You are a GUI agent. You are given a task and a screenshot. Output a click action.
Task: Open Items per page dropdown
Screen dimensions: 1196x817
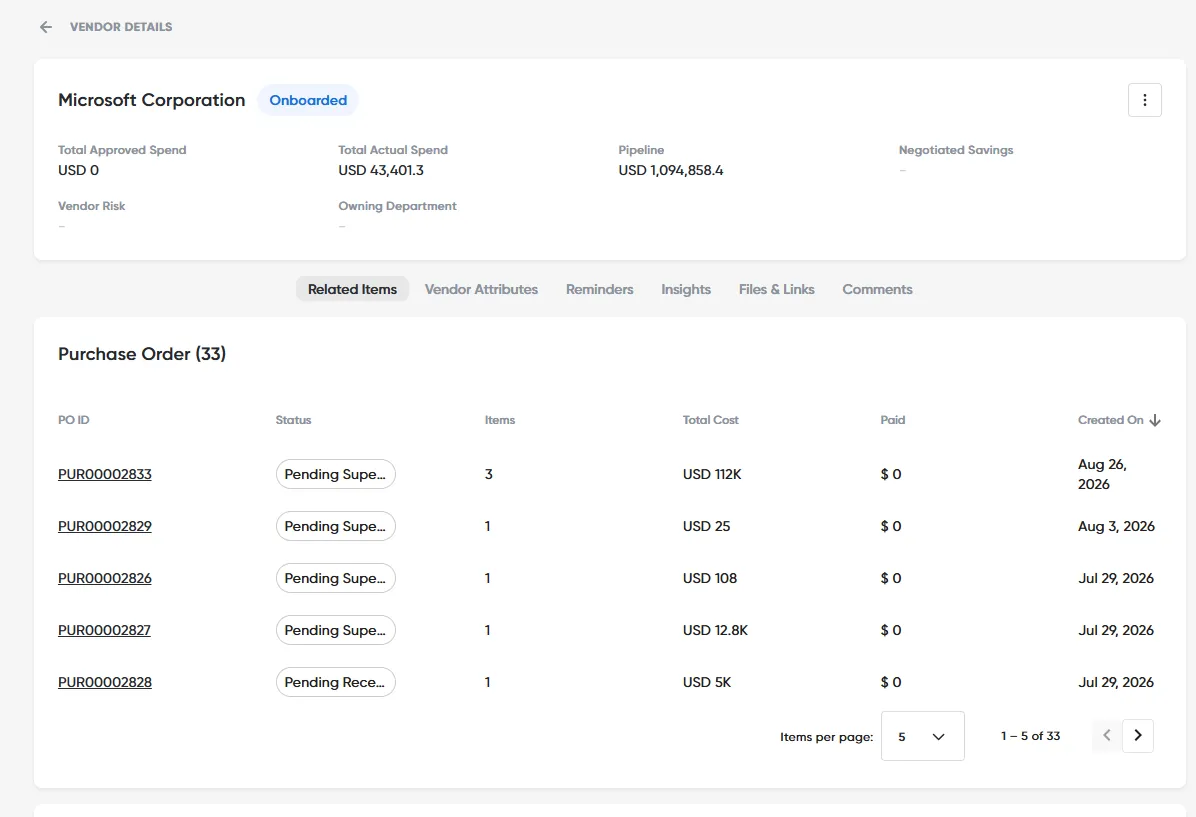[922, 736]
